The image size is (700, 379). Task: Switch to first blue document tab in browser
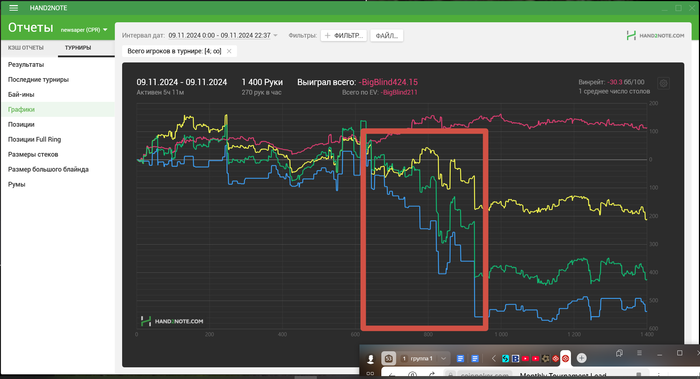click(x=460, y=358)
